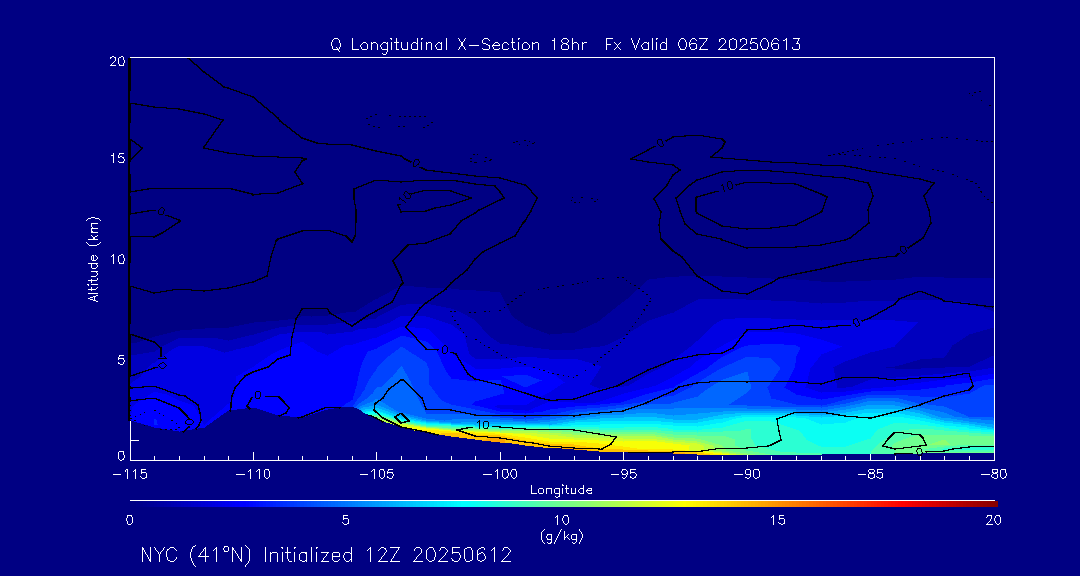Click the color scale label 5
The height and width of the screenshot is (576, 1080).
pos(346,520)
